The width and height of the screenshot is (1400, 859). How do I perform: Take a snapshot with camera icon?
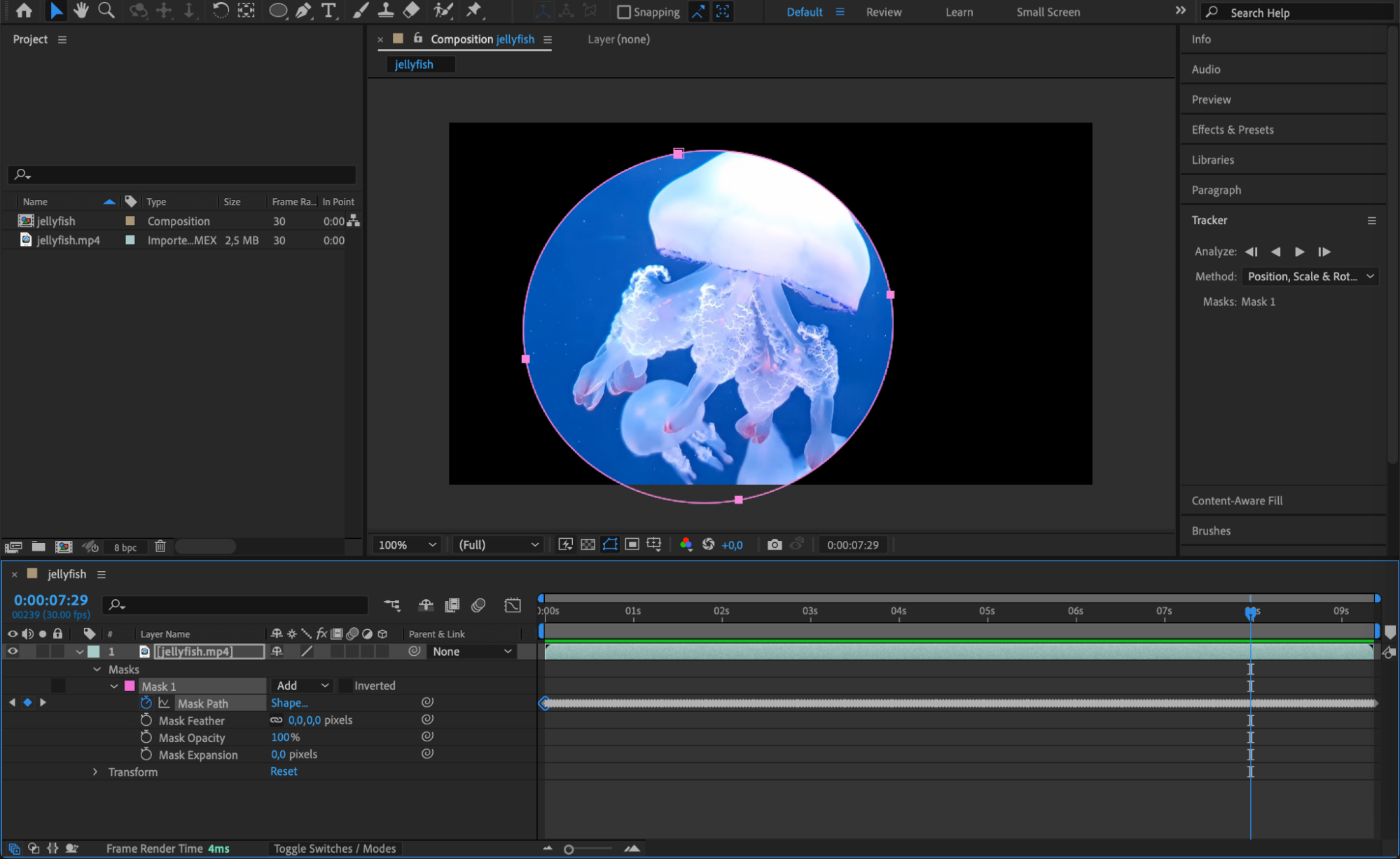pyautogui.click(x=774, y=544)
